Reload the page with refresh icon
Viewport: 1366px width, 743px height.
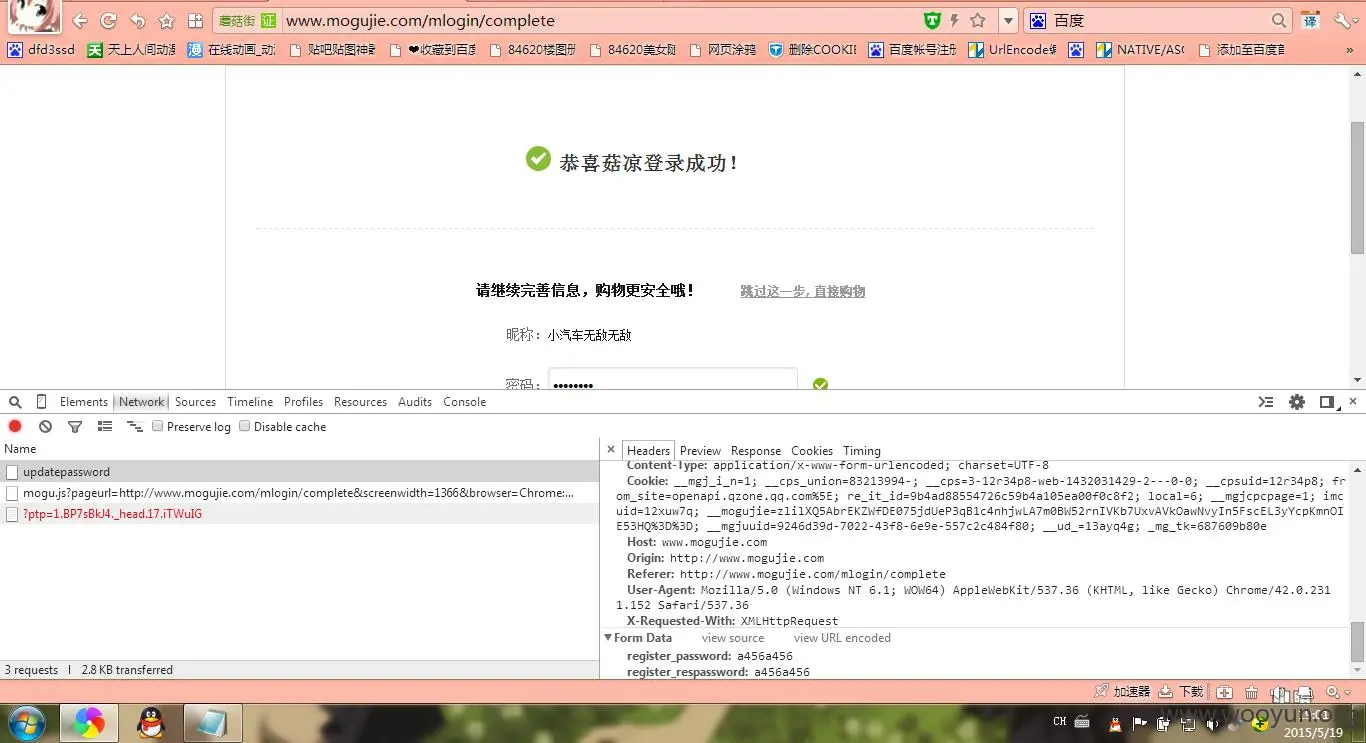109,20
